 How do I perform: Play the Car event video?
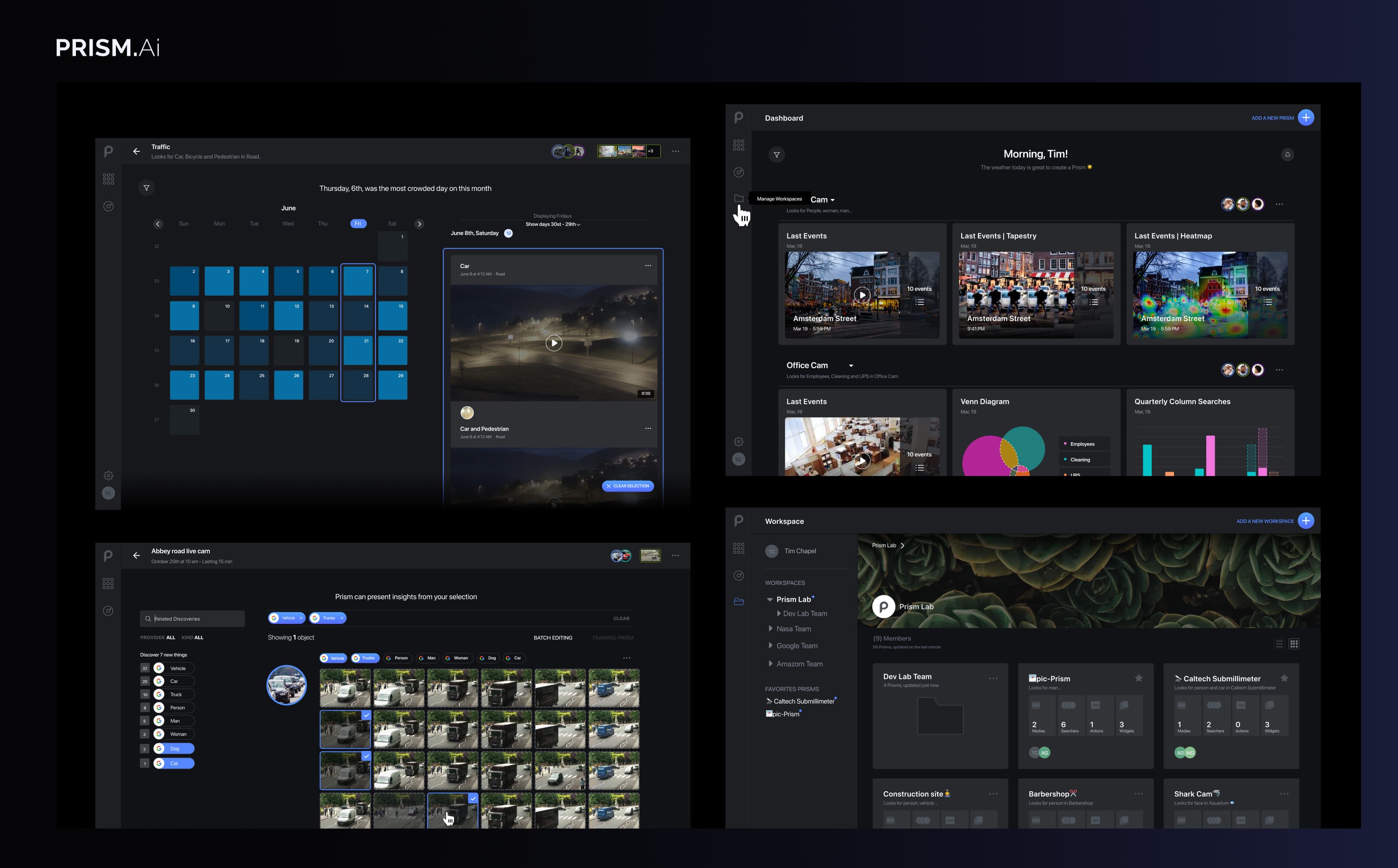coord(554,343)
